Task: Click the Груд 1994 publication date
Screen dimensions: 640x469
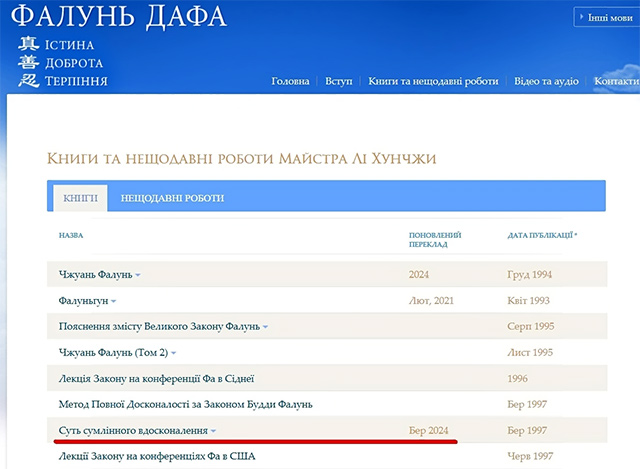Action: [x=529, y=275]
